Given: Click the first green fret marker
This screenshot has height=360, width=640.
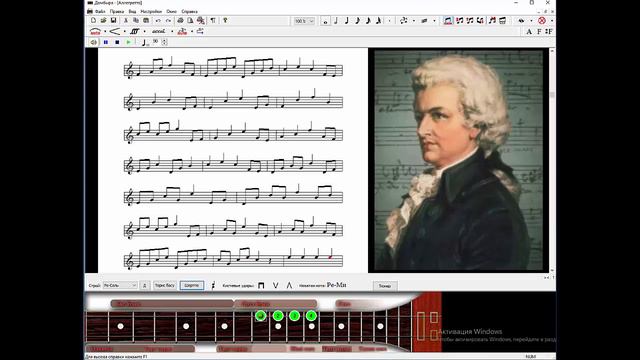Looking at the screenshot, I should (x=261, y=316).
